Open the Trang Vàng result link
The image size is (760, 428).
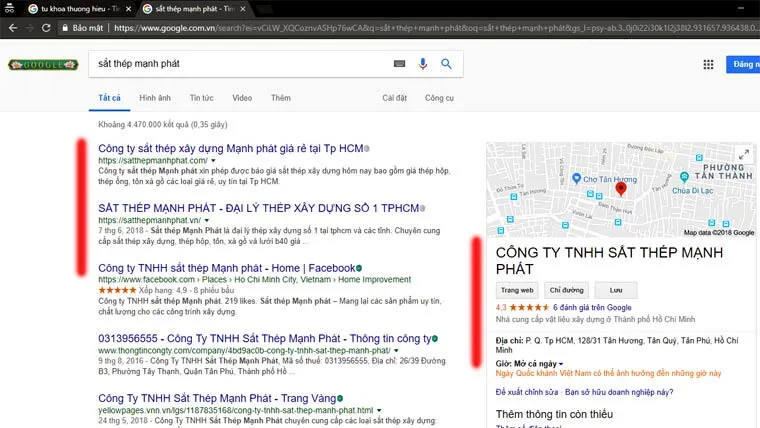click(217, 398)
